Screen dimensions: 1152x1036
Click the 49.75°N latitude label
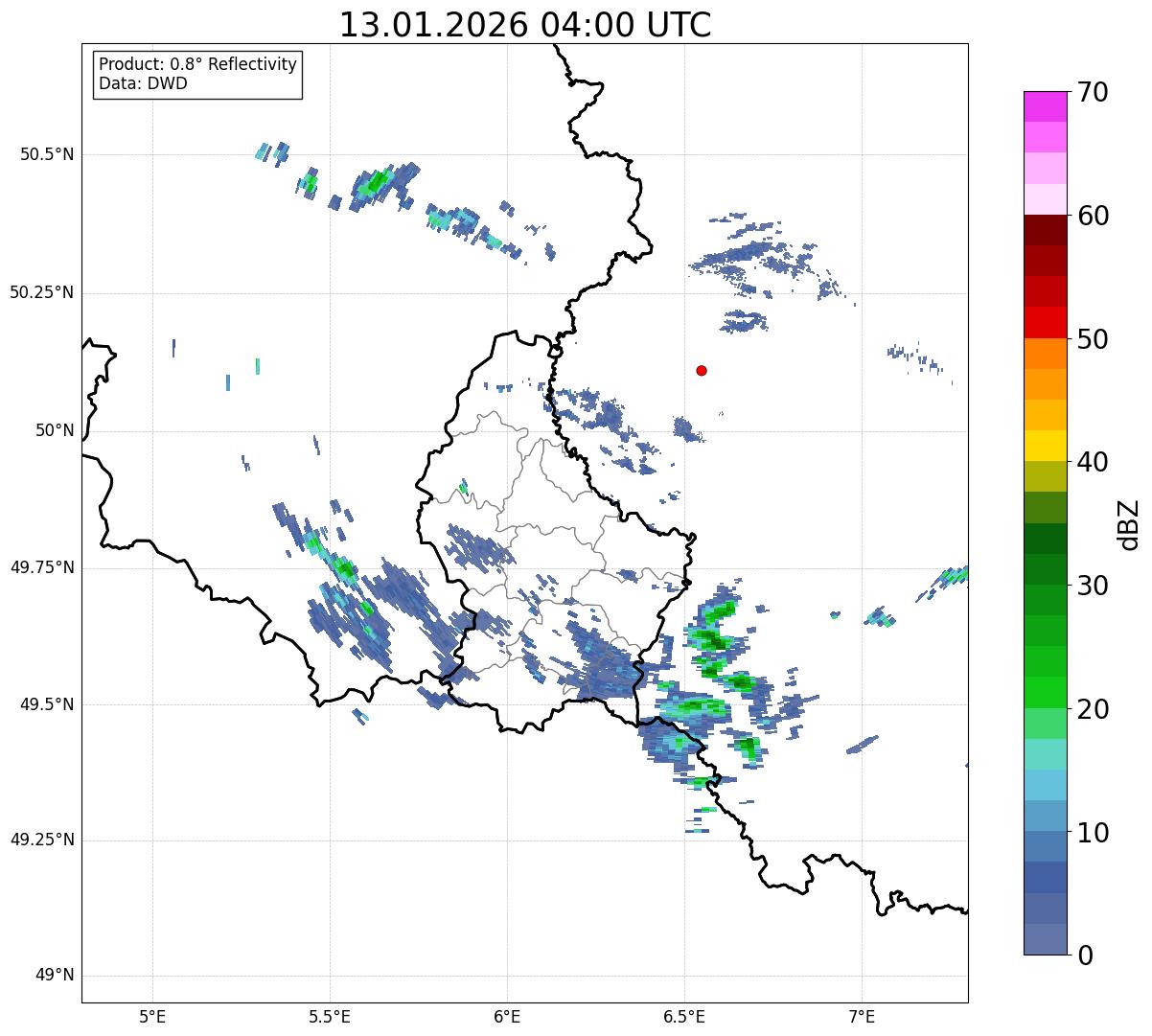(x=42, y=567)
